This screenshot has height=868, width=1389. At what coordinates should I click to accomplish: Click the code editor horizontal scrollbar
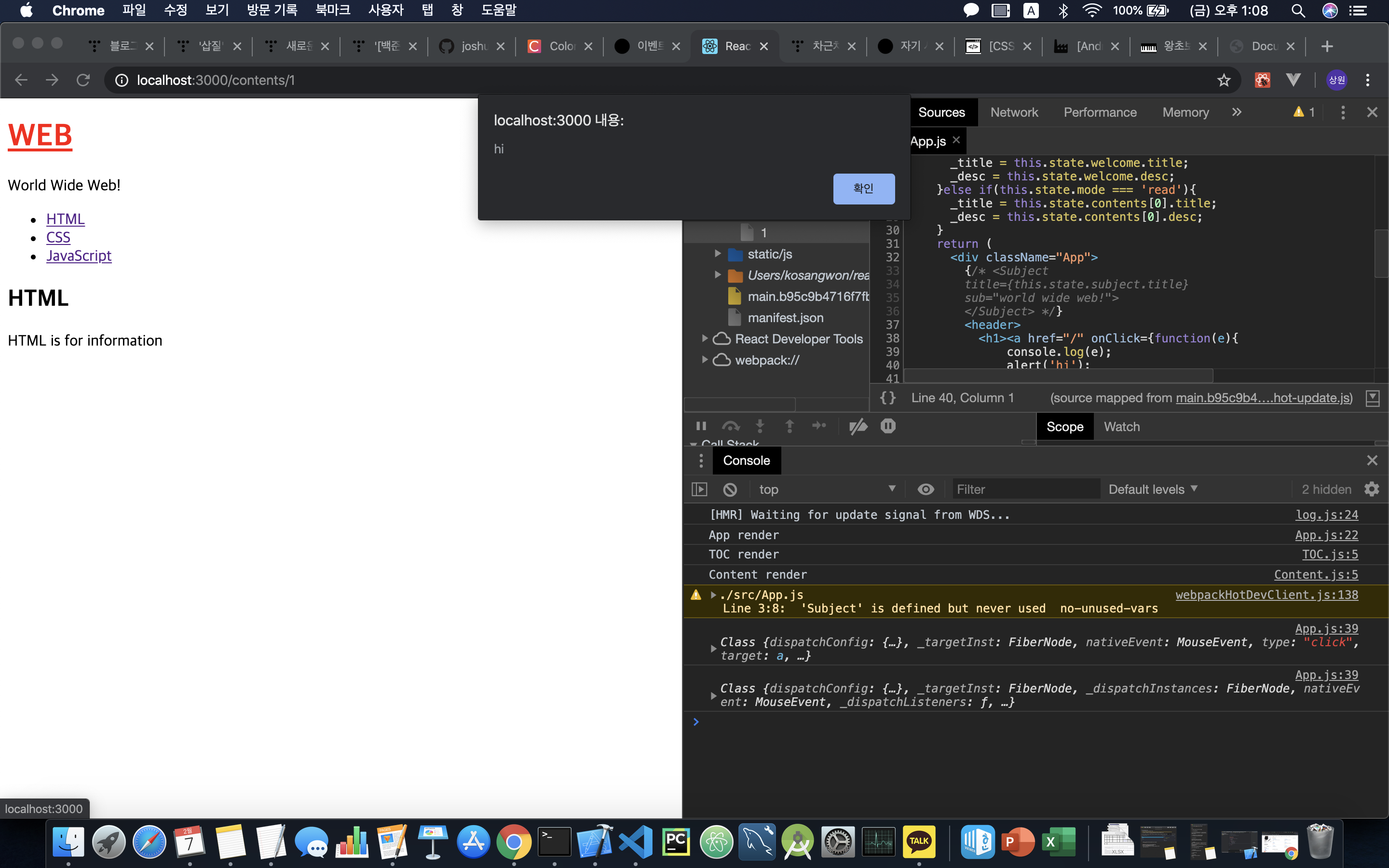tap(1059, 376)
